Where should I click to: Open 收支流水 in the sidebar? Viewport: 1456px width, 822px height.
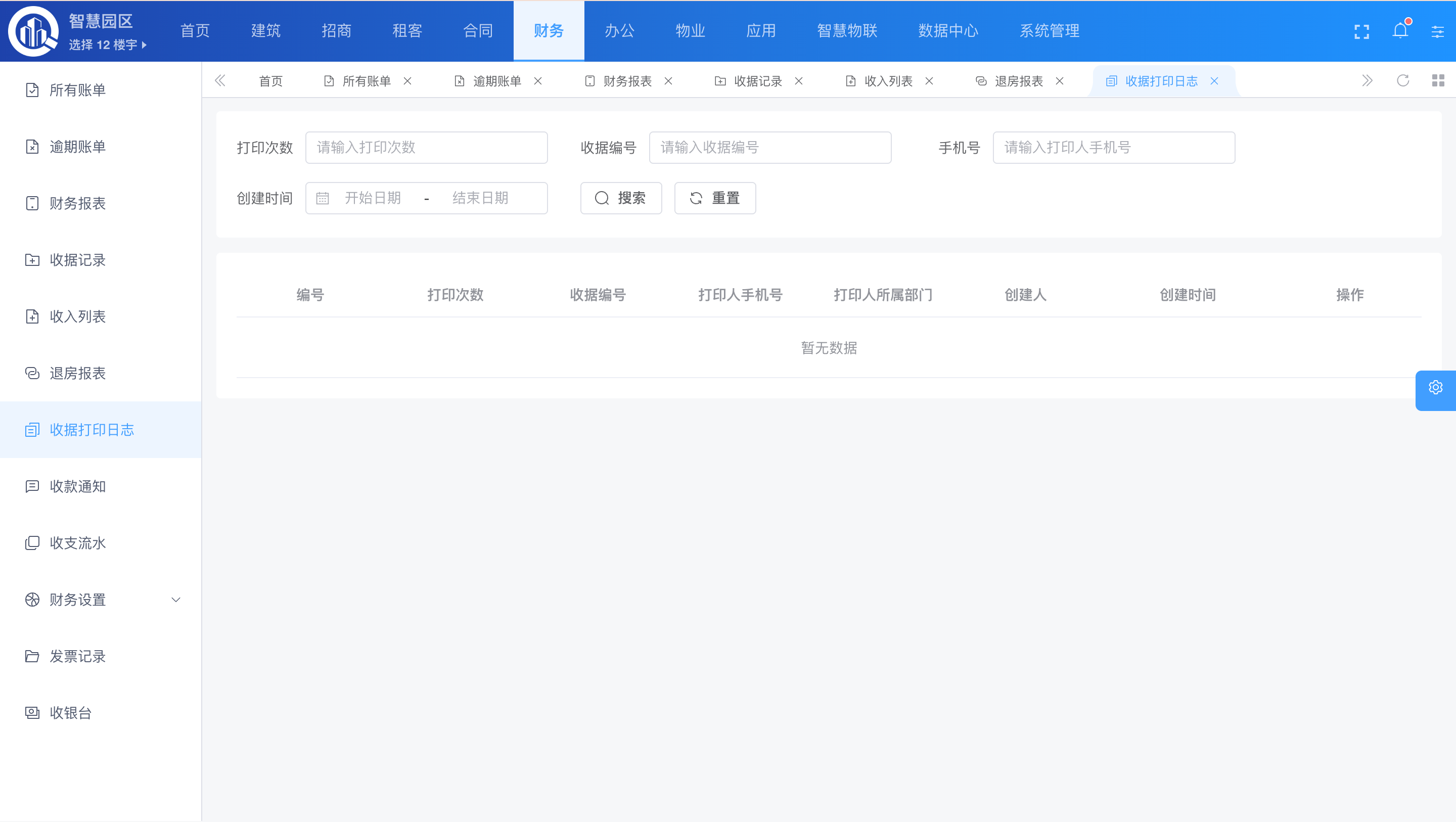[x=77, y=543]
